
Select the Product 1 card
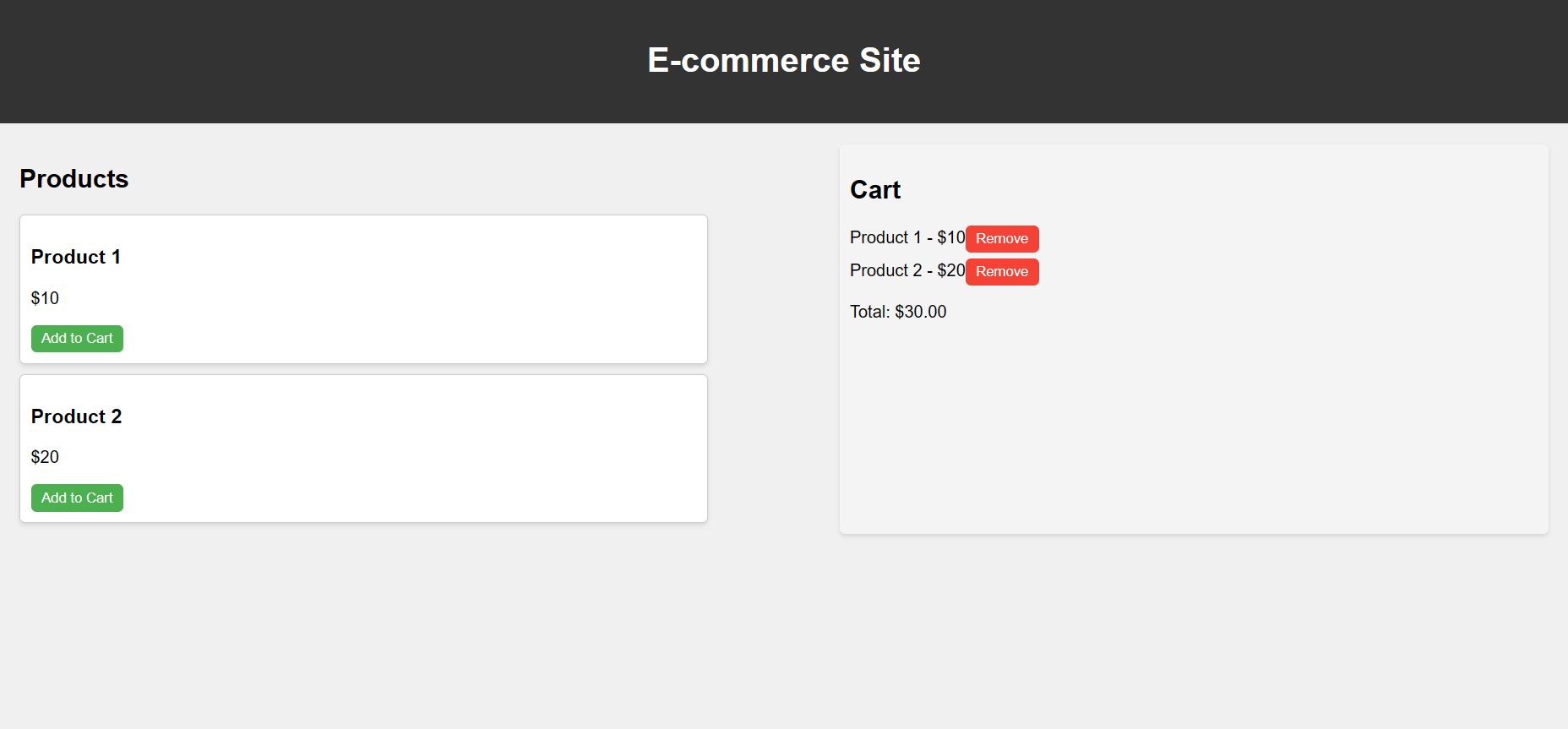[363, 289]
